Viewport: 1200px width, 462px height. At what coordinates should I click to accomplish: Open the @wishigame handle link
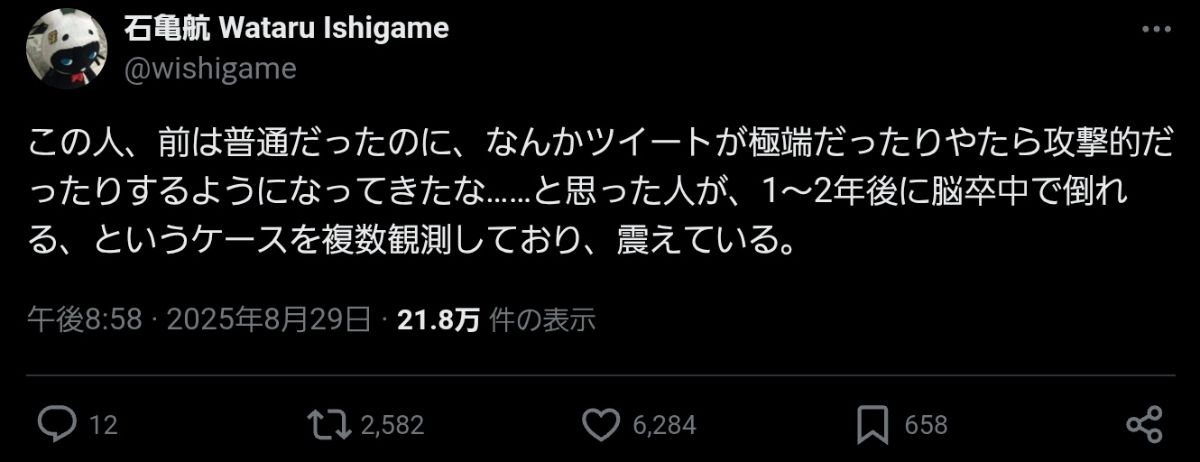point(209,68)
